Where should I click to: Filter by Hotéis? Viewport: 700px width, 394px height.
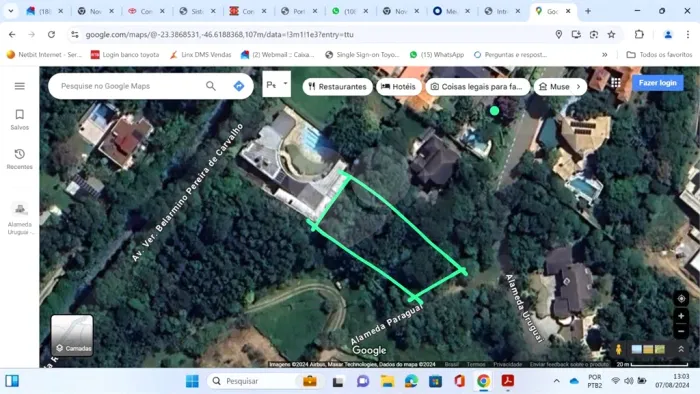click(399, 87)
